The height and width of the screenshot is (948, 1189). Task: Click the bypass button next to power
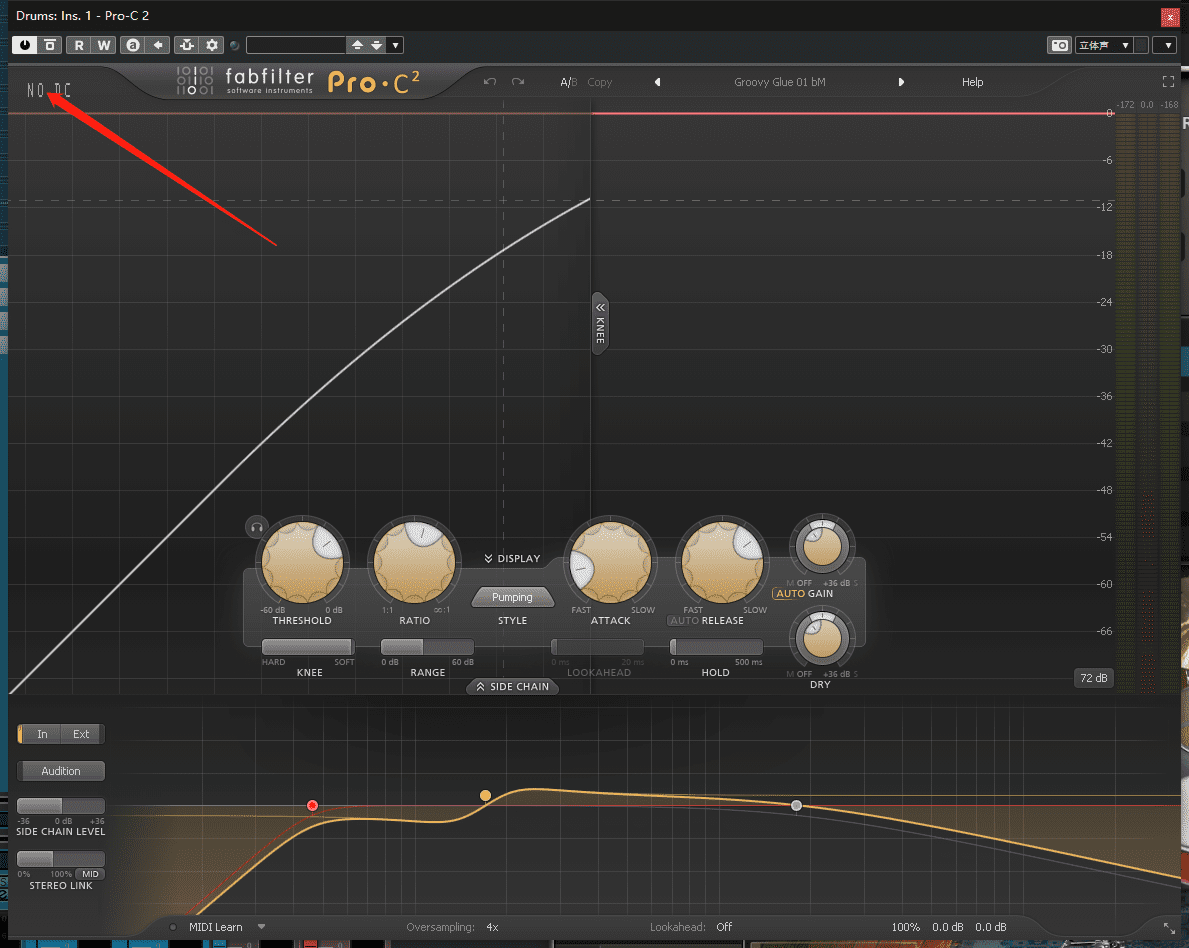click(x=50, y=45)
